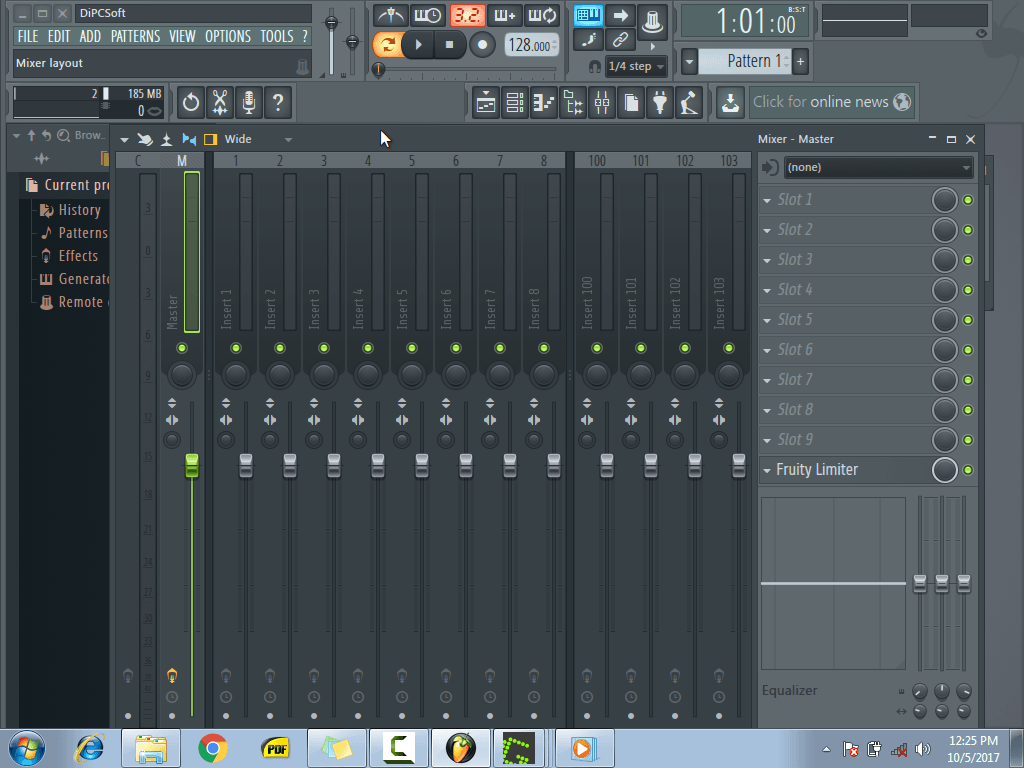Click the record button

click(x=482, y=45)
